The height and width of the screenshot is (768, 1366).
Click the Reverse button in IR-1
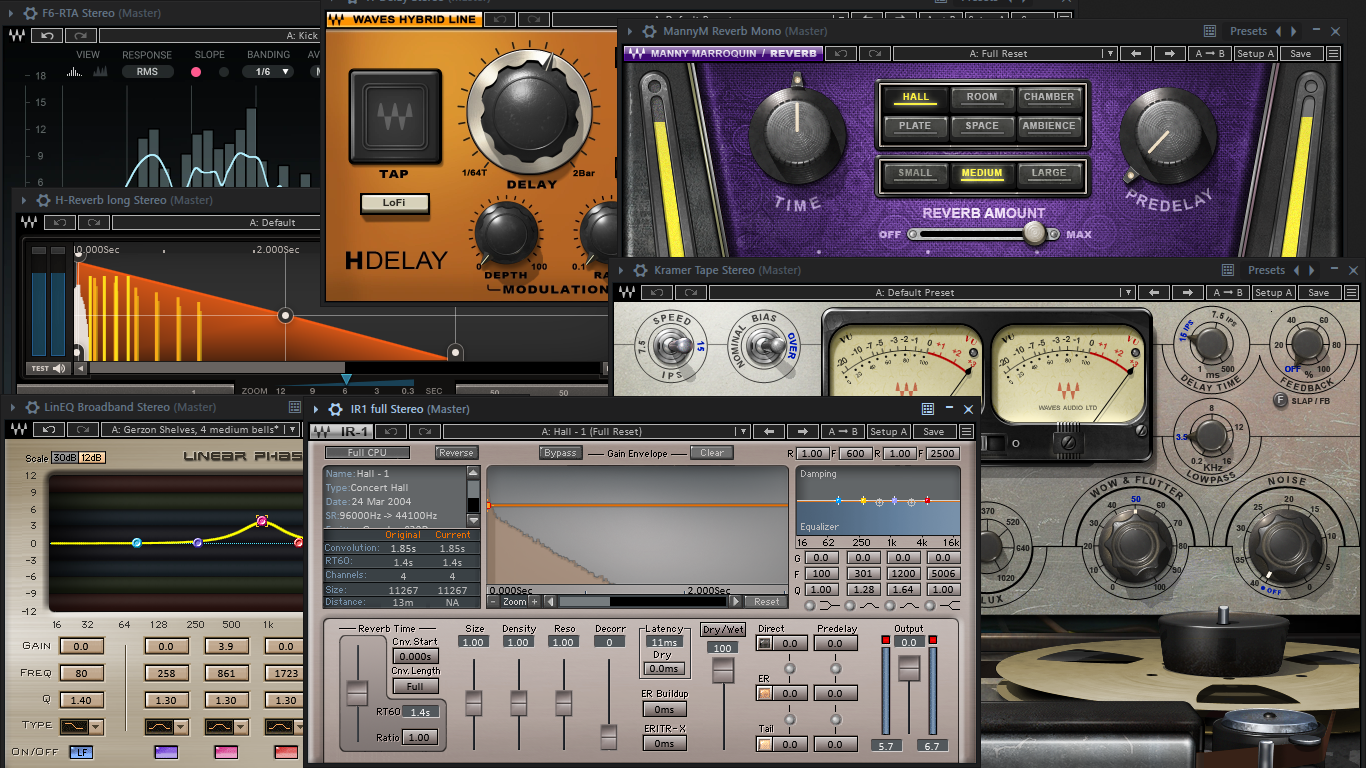[x=456, y=453]
